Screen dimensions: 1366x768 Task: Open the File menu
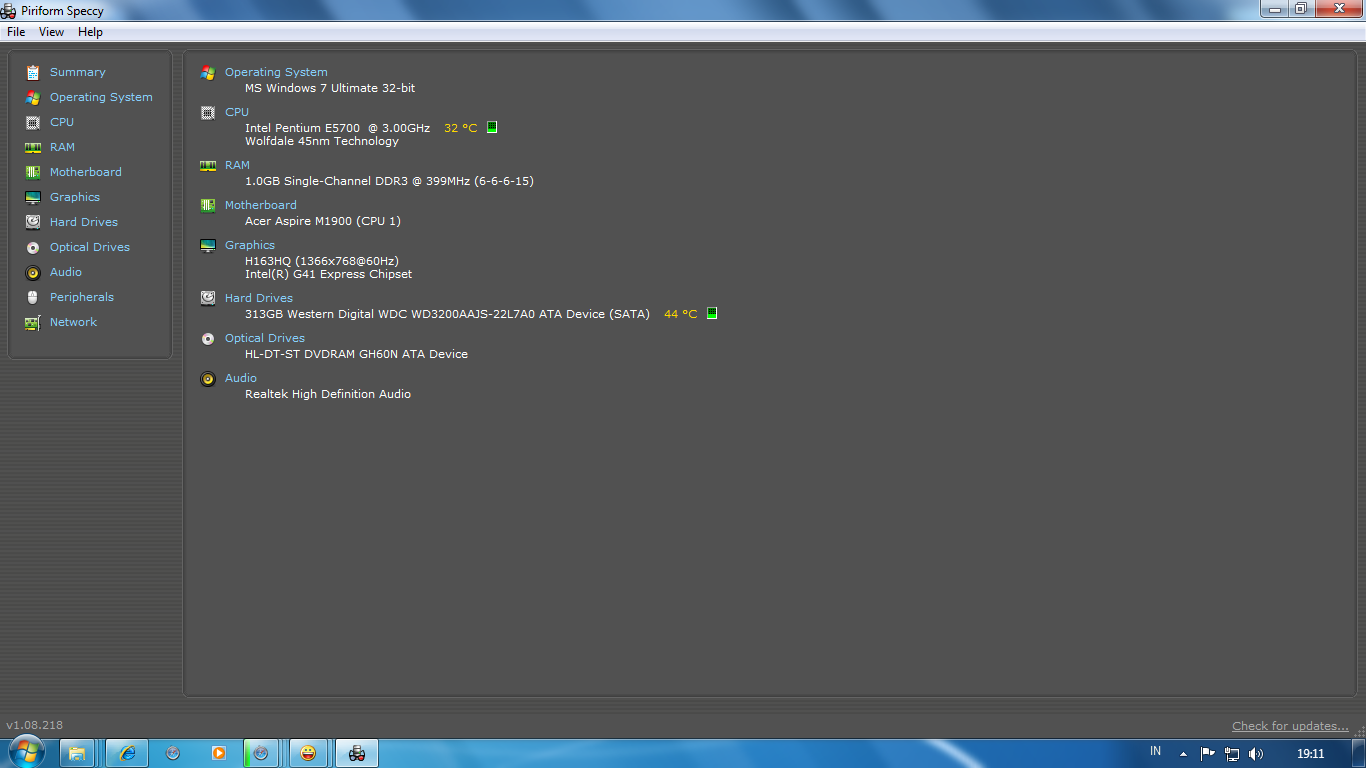click(16, 32)
